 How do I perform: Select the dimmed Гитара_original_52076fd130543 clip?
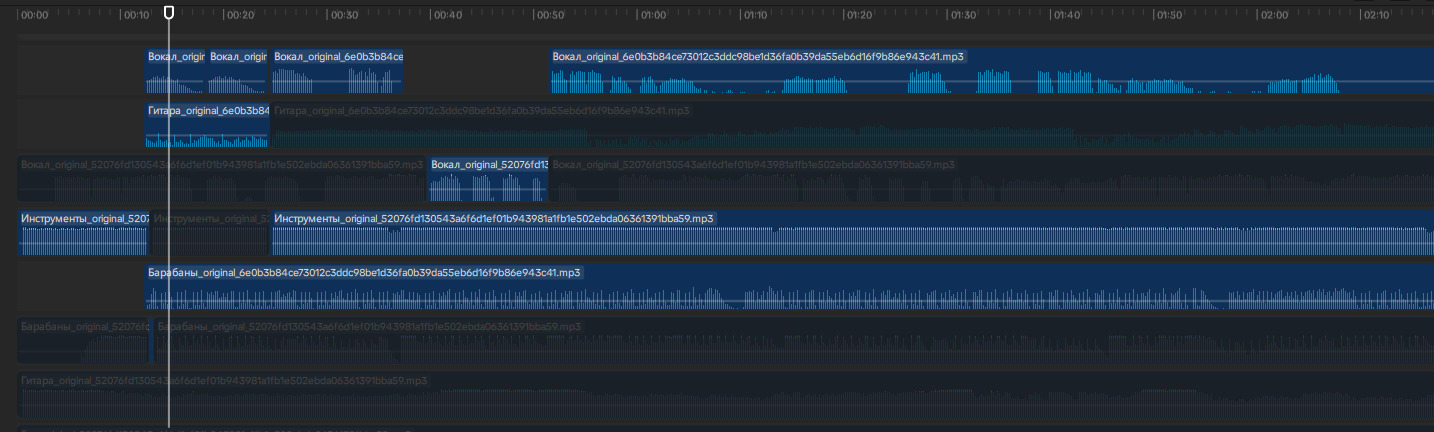click(x=726, y=394)
